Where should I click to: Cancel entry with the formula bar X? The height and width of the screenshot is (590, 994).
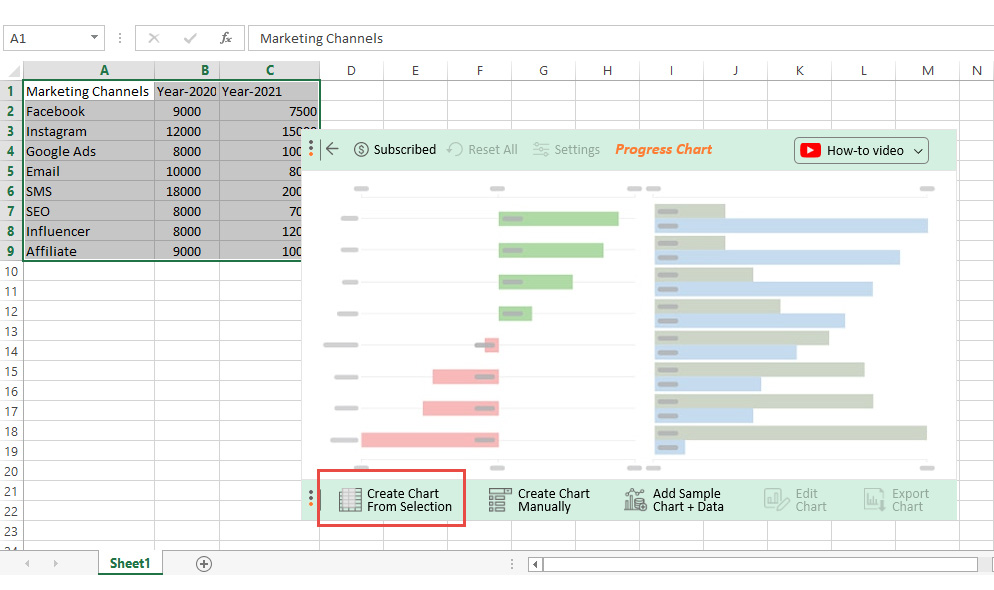154,38
